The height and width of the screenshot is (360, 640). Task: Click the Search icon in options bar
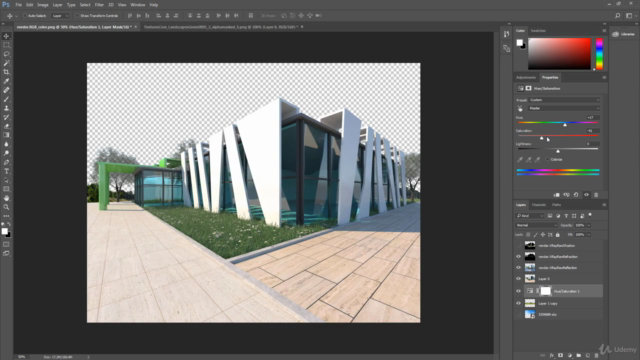(x=618, y=16)
